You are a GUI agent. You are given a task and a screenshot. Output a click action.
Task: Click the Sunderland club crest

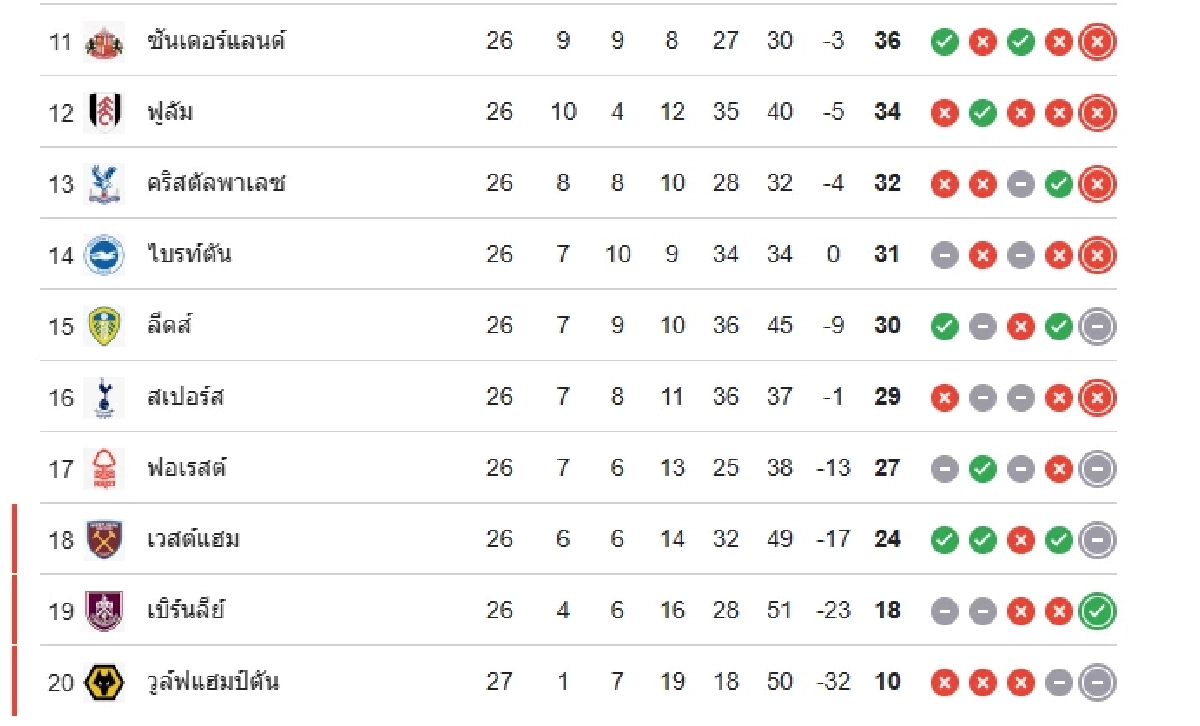click(x=104, y=42)
